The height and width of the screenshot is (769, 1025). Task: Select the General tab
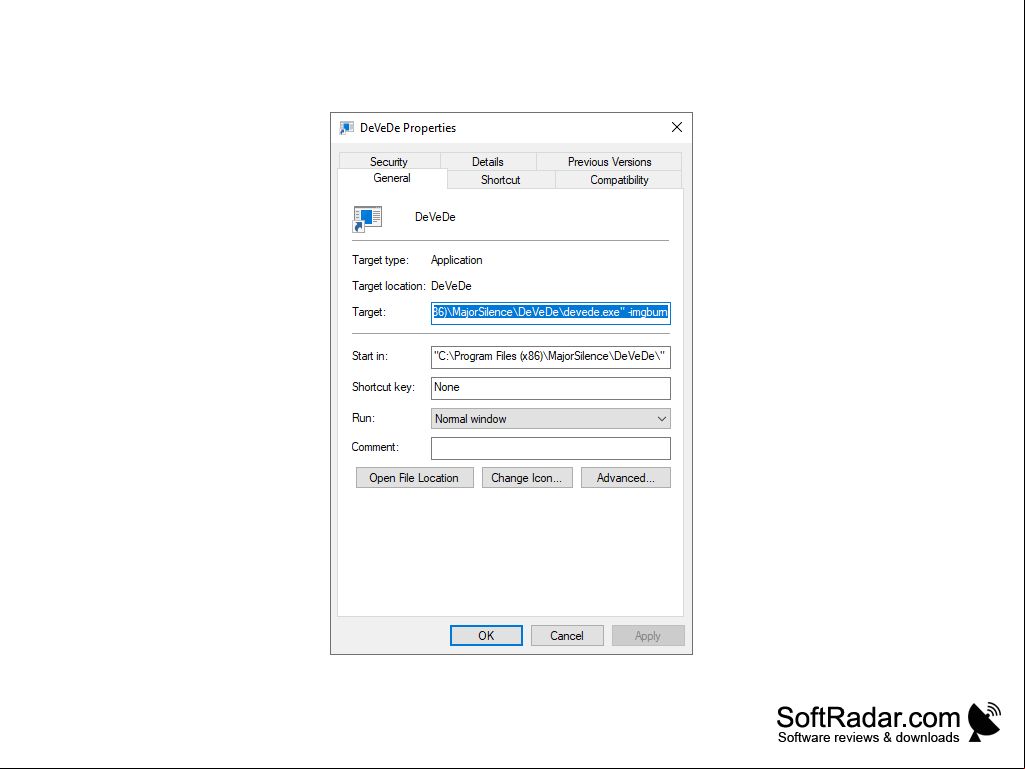[x=392, y=179]
